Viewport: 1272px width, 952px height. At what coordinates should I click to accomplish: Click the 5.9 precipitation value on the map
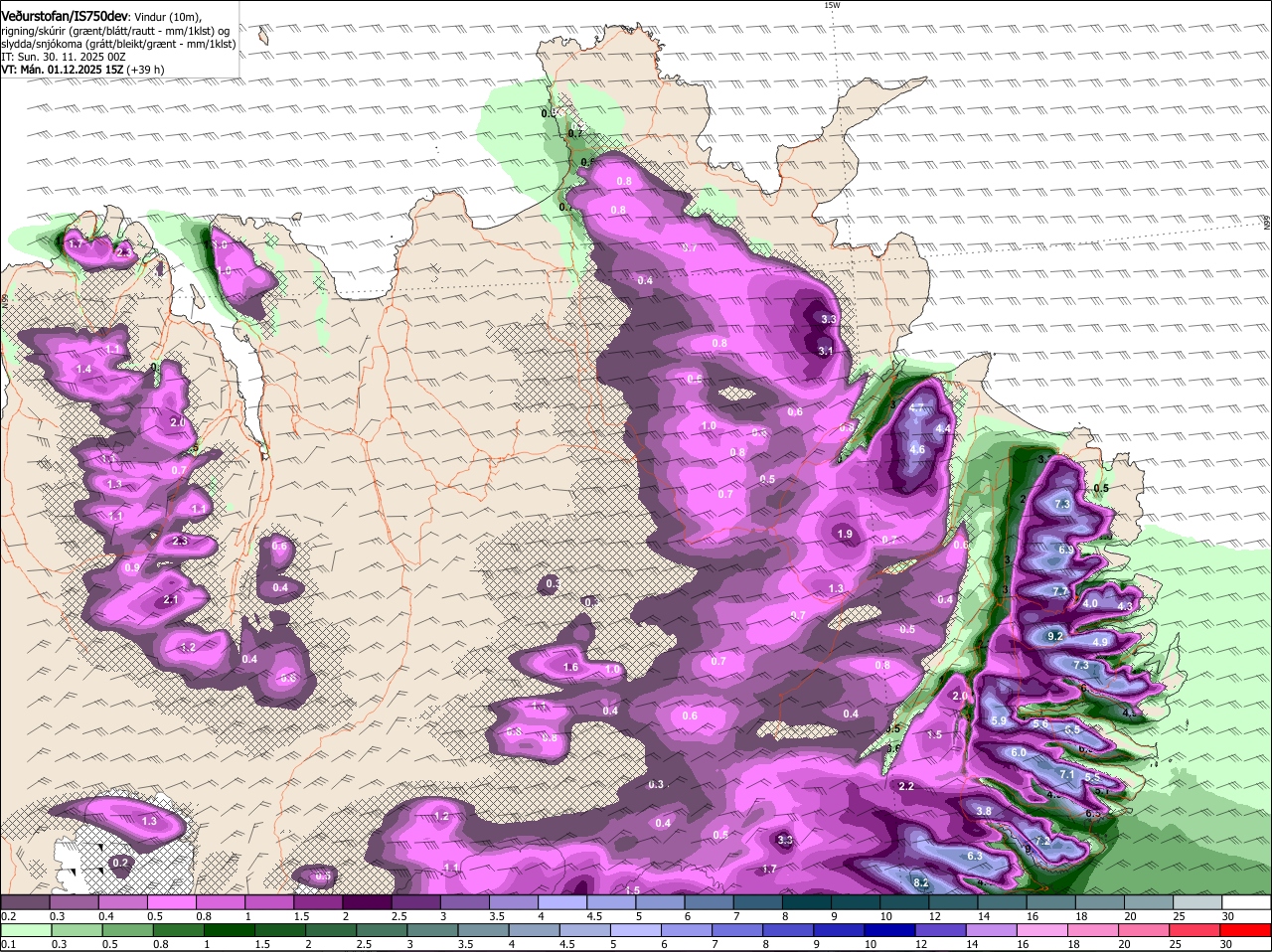[999, 721]
